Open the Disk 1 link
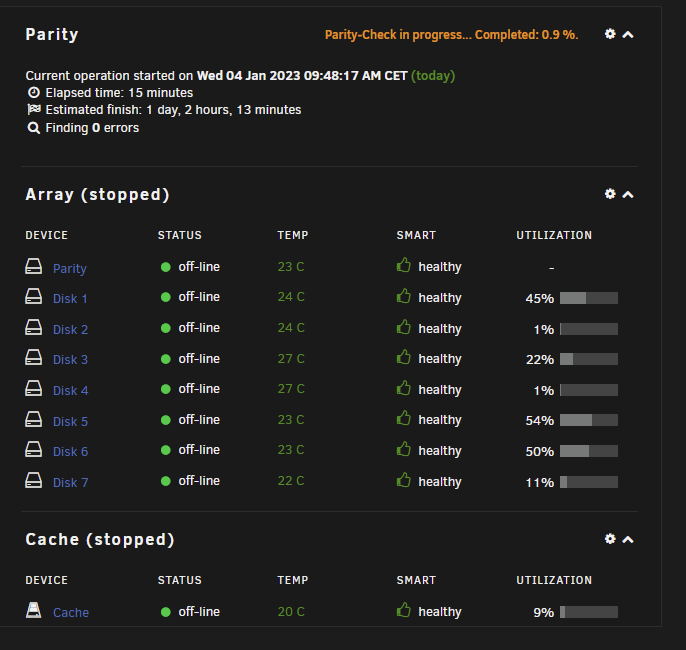Viewport: 686px width, 650px height. pos(70,299)
